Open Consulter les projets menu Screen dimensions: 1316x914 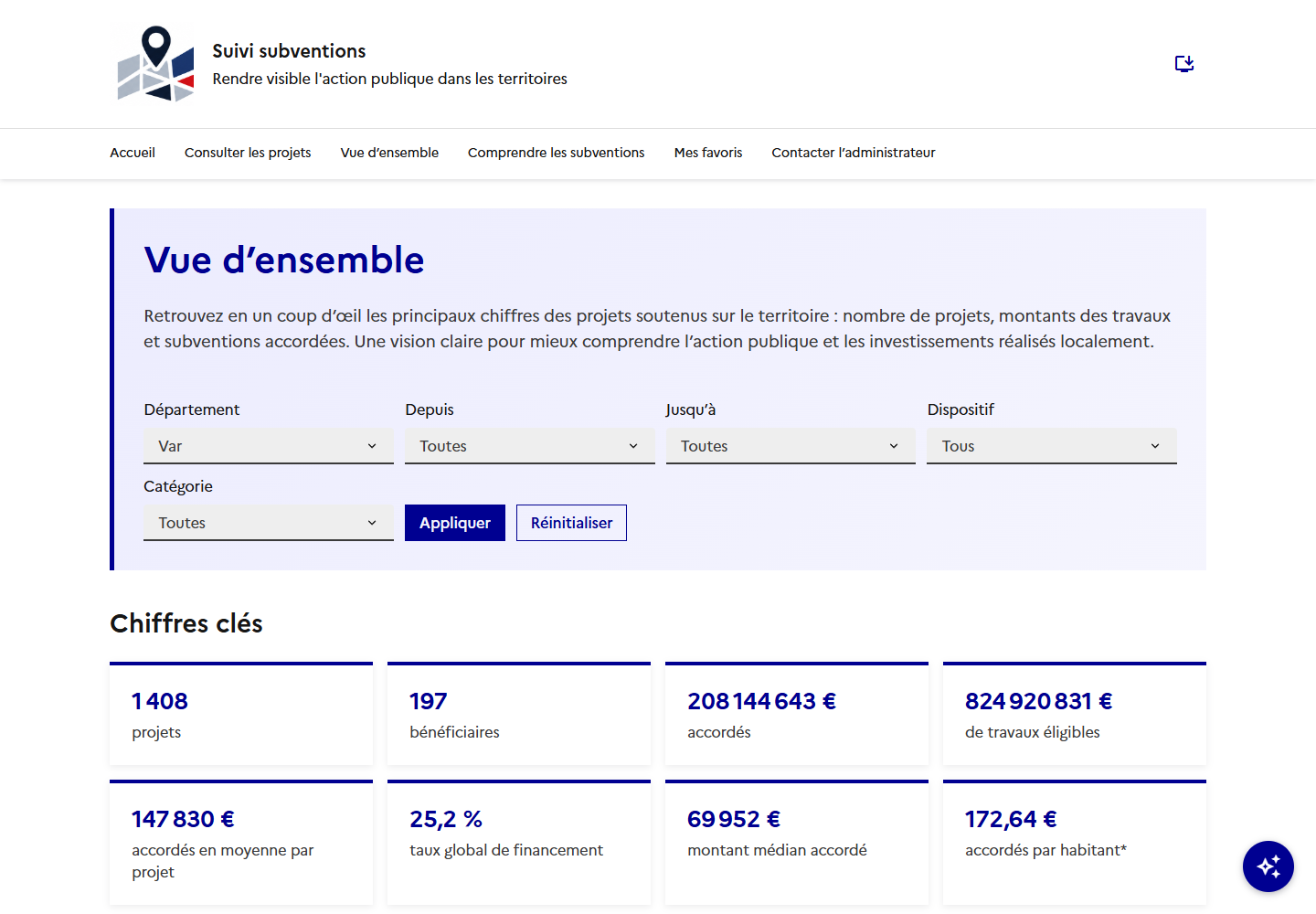click(x=248, y=153)
